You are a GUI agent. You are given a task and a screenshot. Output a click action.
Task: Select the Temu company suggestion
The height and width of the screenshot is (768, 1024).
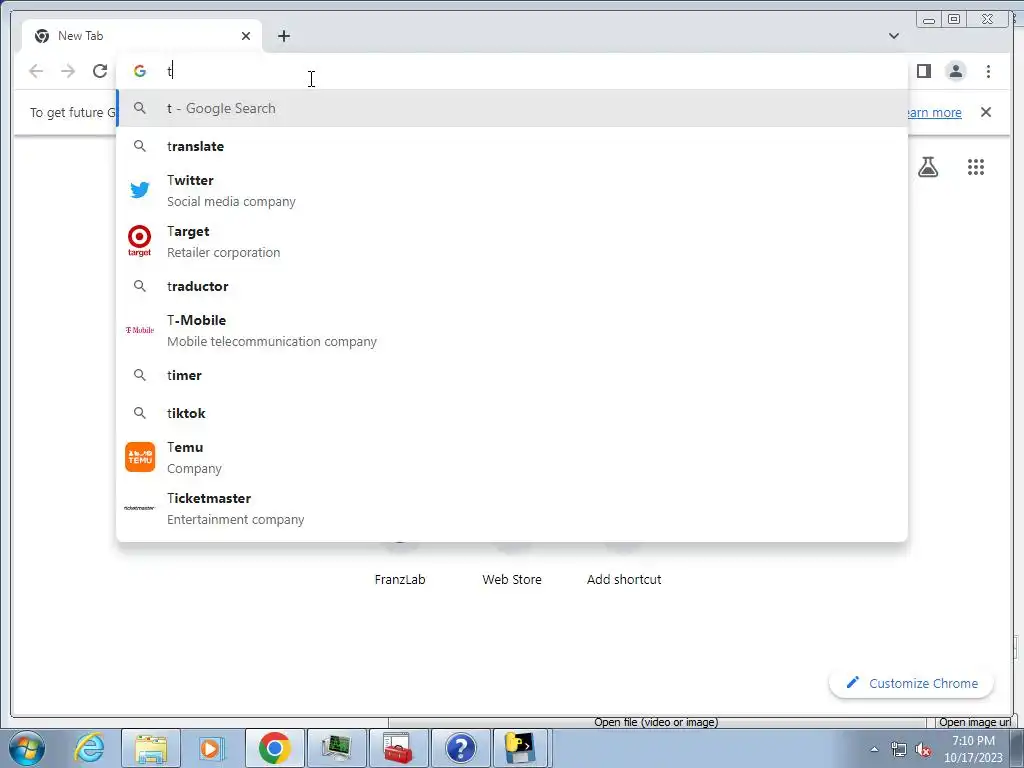[x=512, y=458]
